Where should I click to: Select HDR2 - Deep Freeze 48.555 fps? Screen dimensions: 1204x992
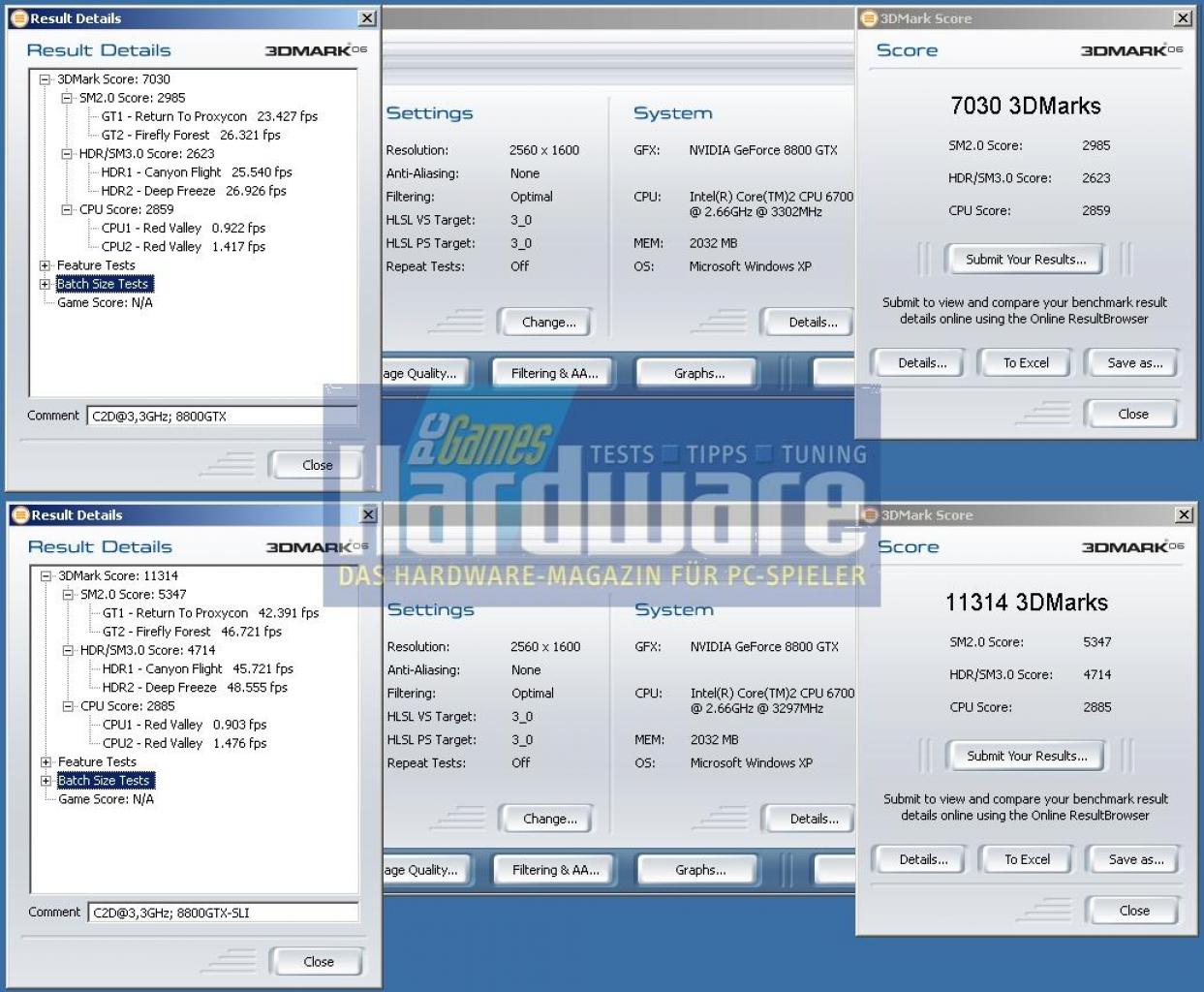[195, 688]
